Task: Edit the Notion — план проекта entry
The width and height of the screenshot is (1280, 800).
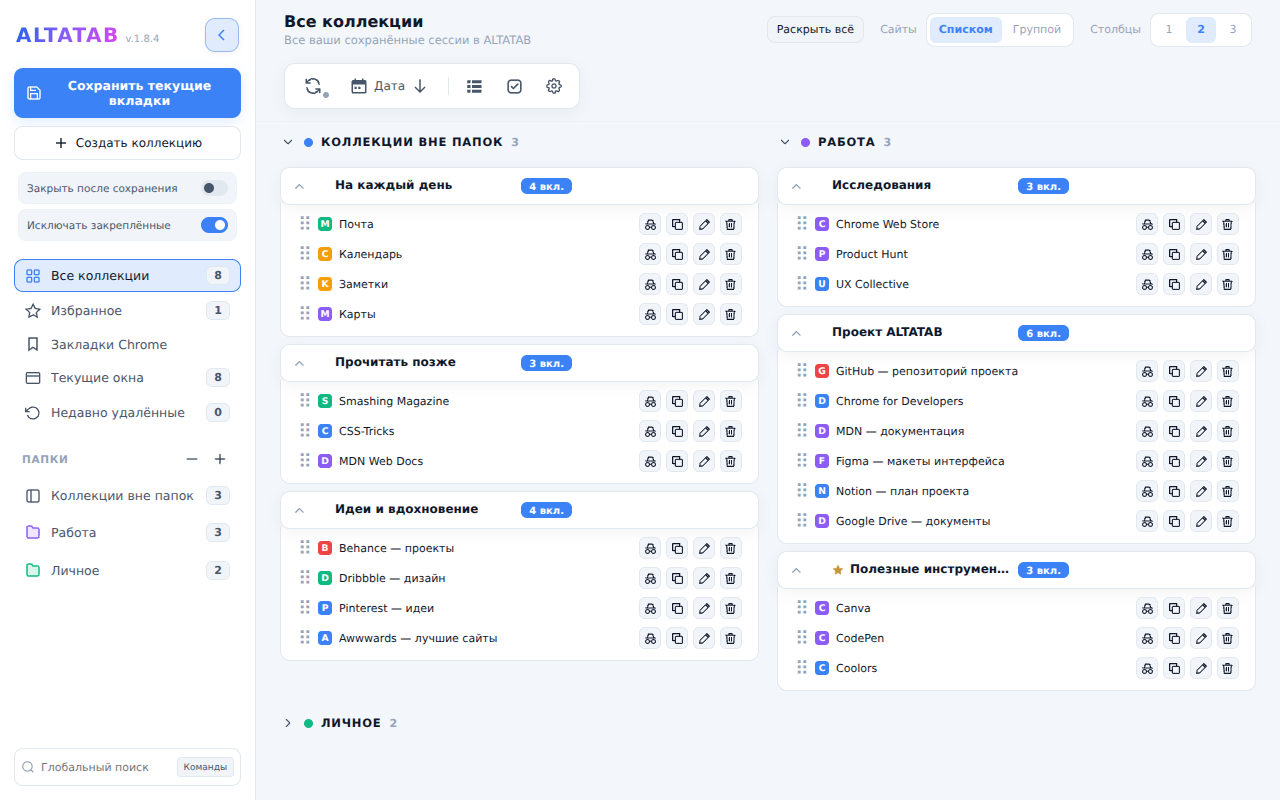Action: pos(1201,491)
